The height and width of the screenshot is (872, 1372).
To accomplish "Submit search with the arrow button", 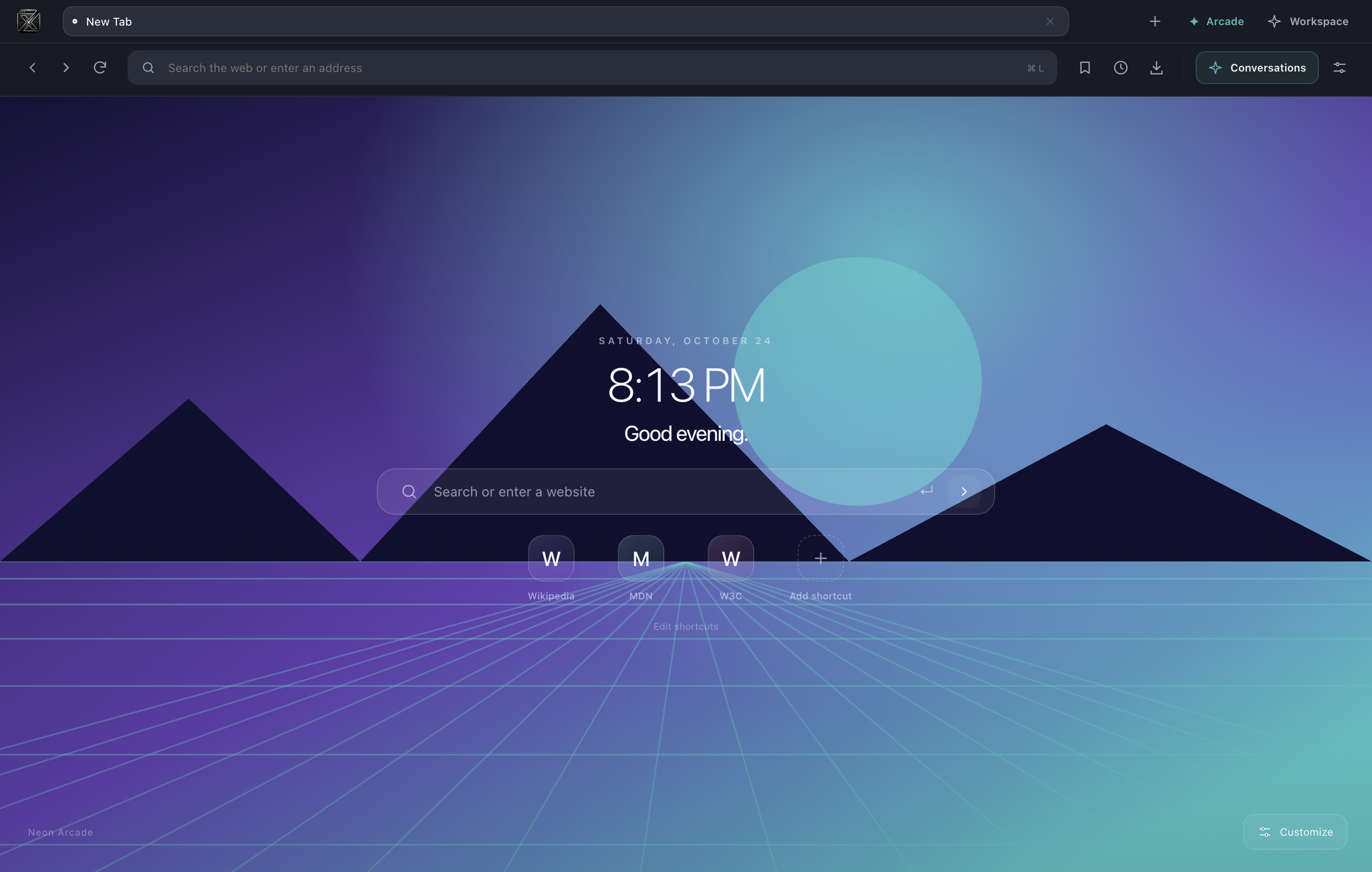I will tap(964, 492).
